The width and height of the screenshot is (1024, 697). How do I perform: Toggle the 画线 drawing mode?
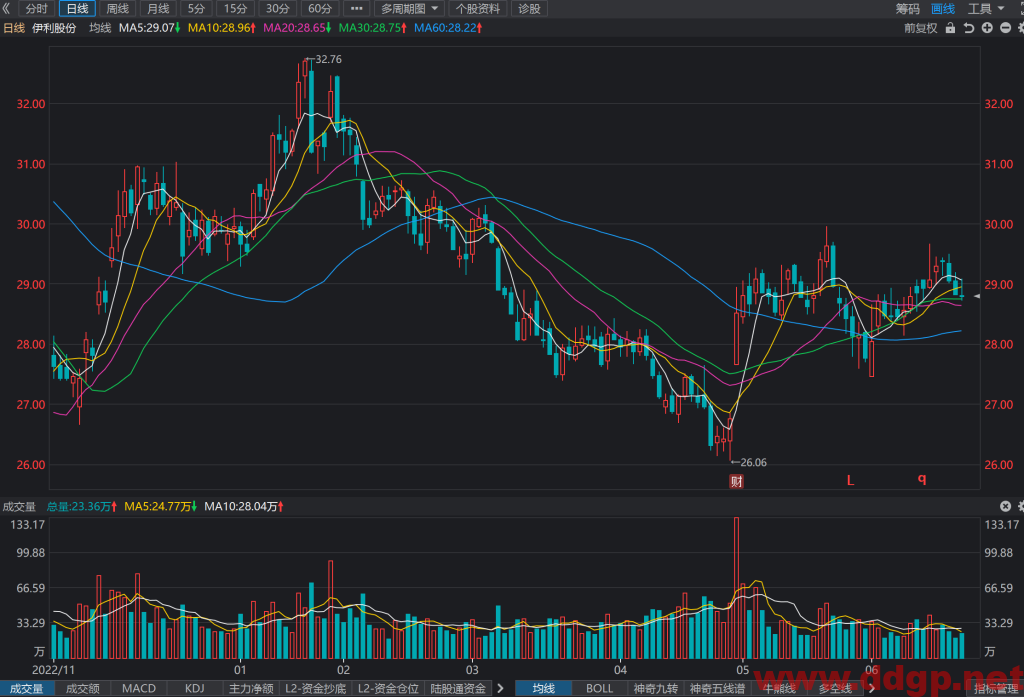click(x=942, y=8)
